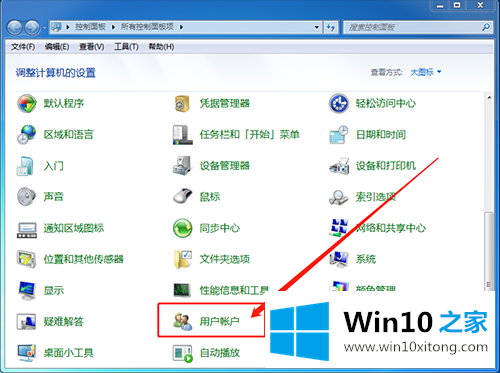This screenshot has width=500, height=373.
Task: Click the 自动播放 label text
Action: pyautogui.click(x=219, y=353)
